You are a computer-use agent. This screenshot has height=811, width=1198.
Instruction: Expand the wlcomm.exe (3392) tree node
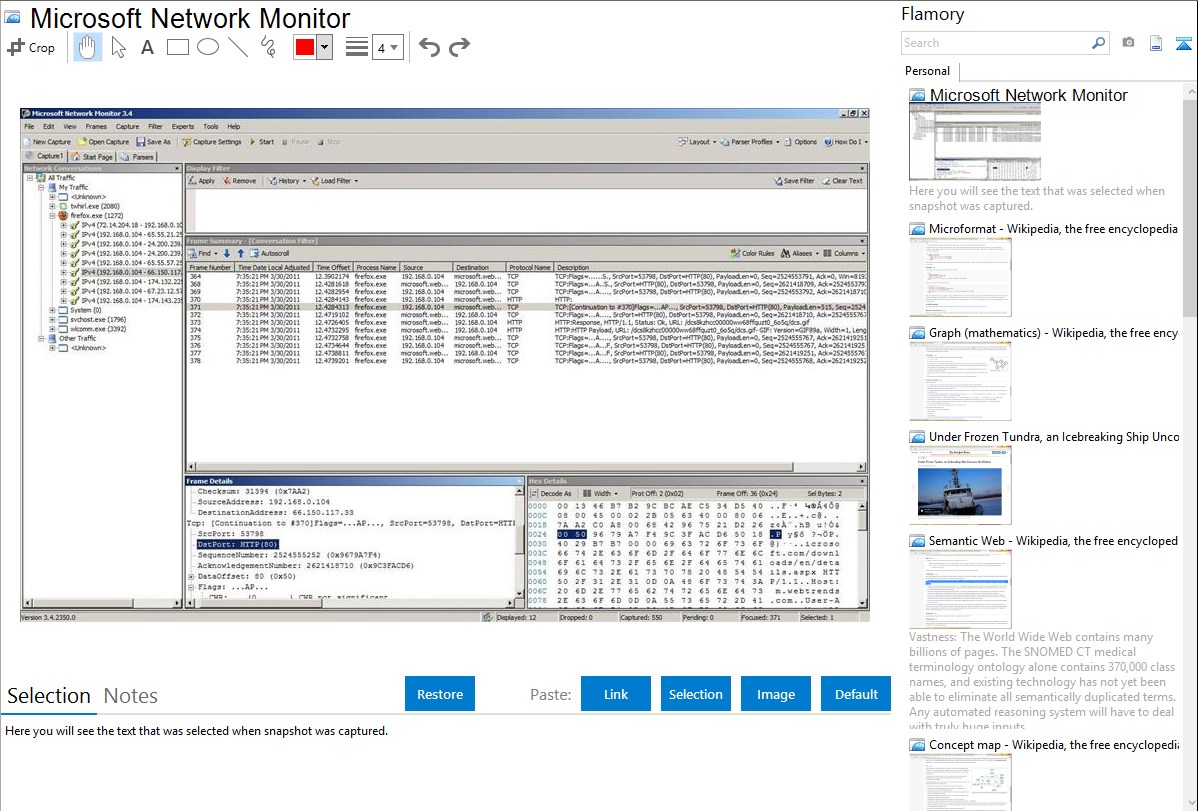pos(53,329)
